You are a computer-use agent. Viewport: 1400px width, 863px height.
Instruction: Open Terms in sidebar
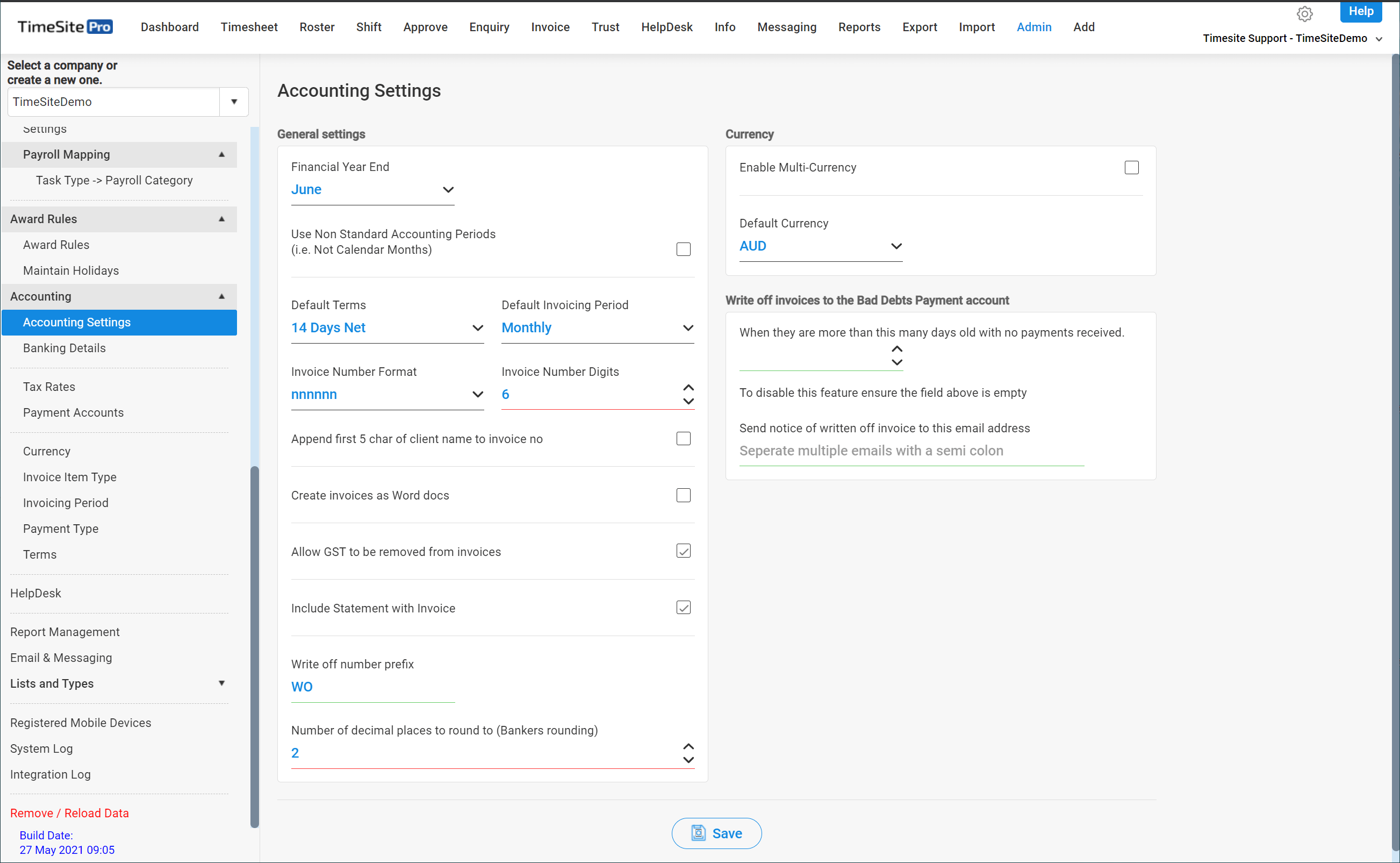[39, 555]
